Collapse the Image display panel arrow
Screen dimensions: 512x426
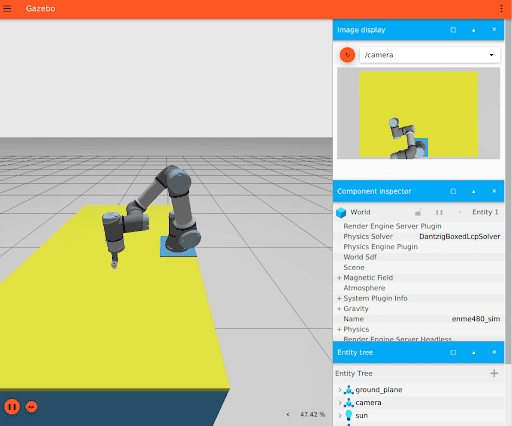(x=473, y=30)
